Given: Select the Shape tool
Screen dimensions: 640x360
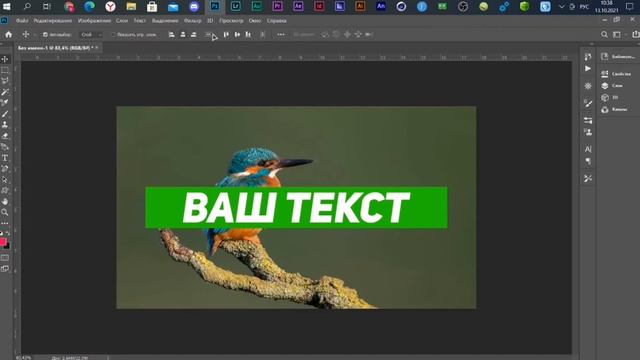Looking at the screenshot, I should 5,191.
